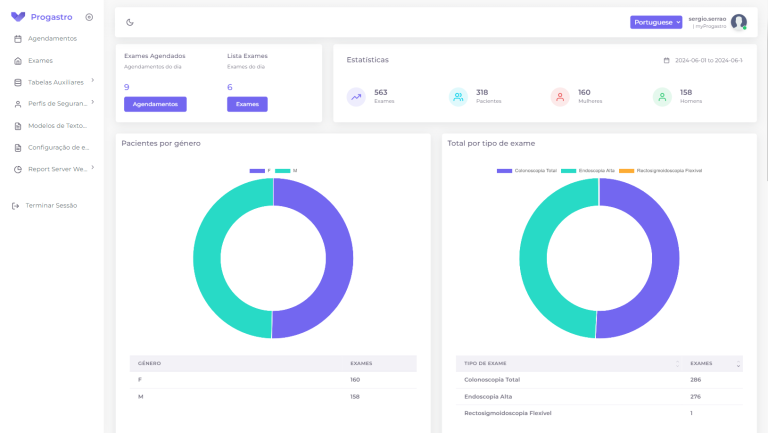Open Tabelas Auxiliares menu item
The height and width of the screenshot is (433, 768).
click(56, 82)
